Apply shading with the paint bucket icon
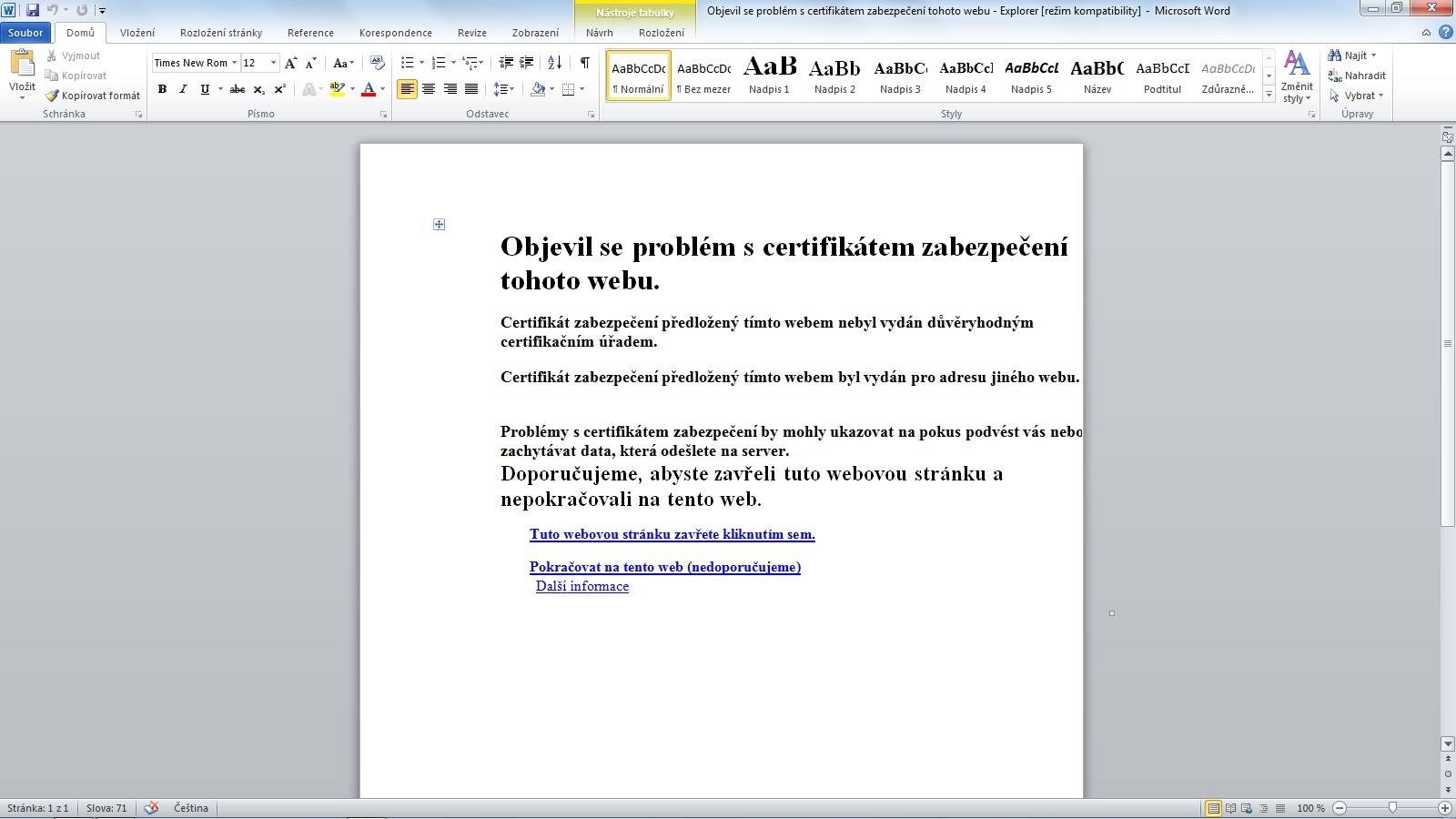The image size is (1456, 819). 538,89
